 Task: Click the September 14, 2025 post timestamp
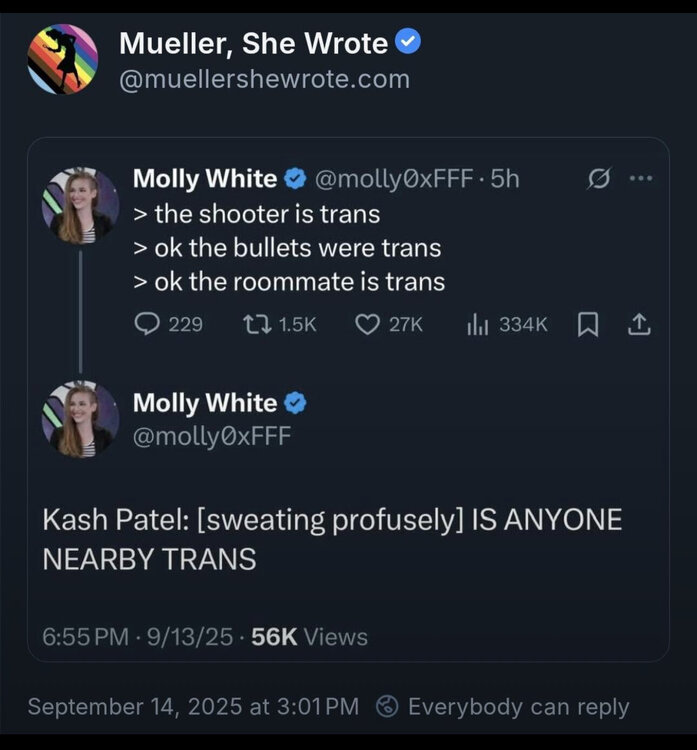193,707
